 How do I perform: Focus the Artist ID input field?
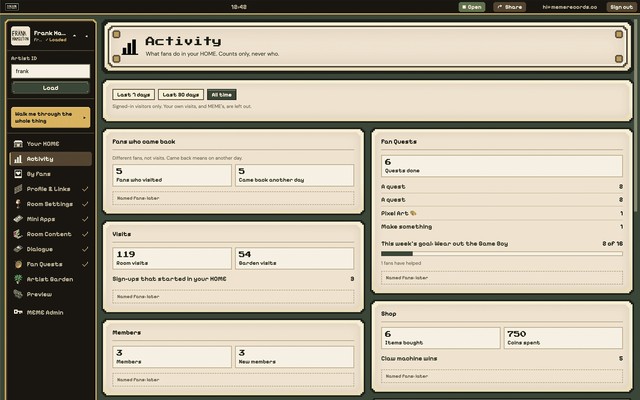pos(50,71)
